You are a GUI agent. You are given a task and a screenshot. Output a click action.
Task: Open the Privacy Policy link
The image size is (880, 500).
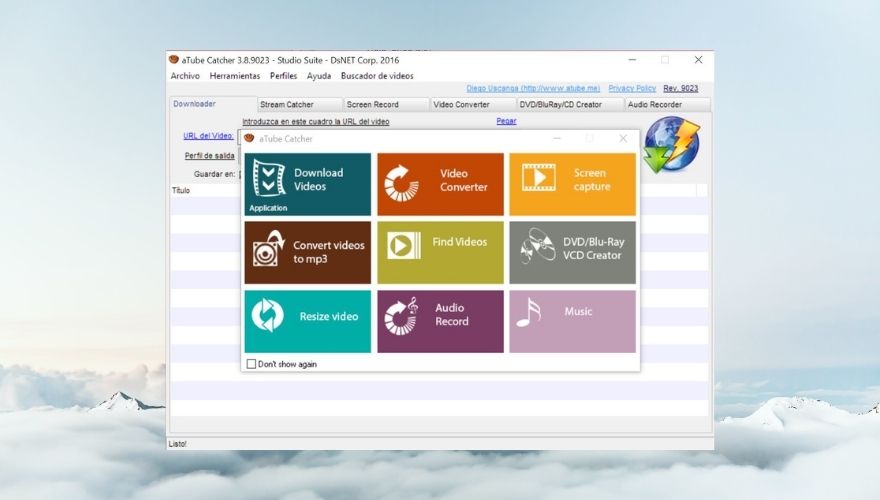632,89
